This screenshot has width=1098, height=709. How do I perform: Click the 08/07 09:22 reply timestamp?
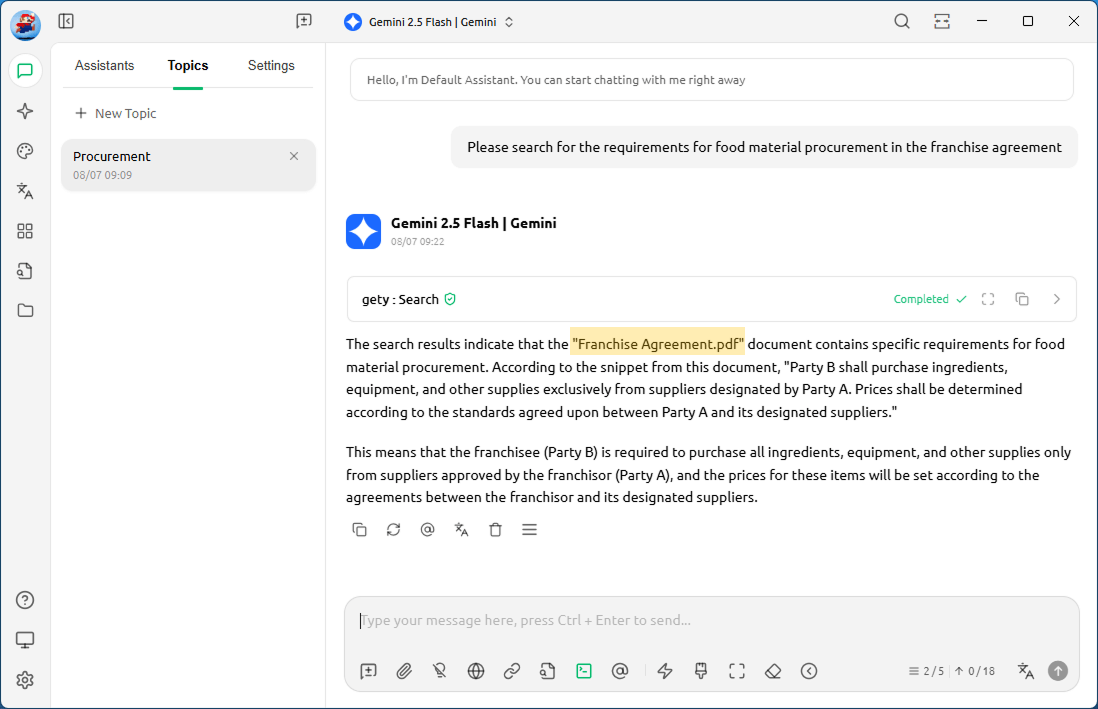pyautogui.click(x=417, y=242)
